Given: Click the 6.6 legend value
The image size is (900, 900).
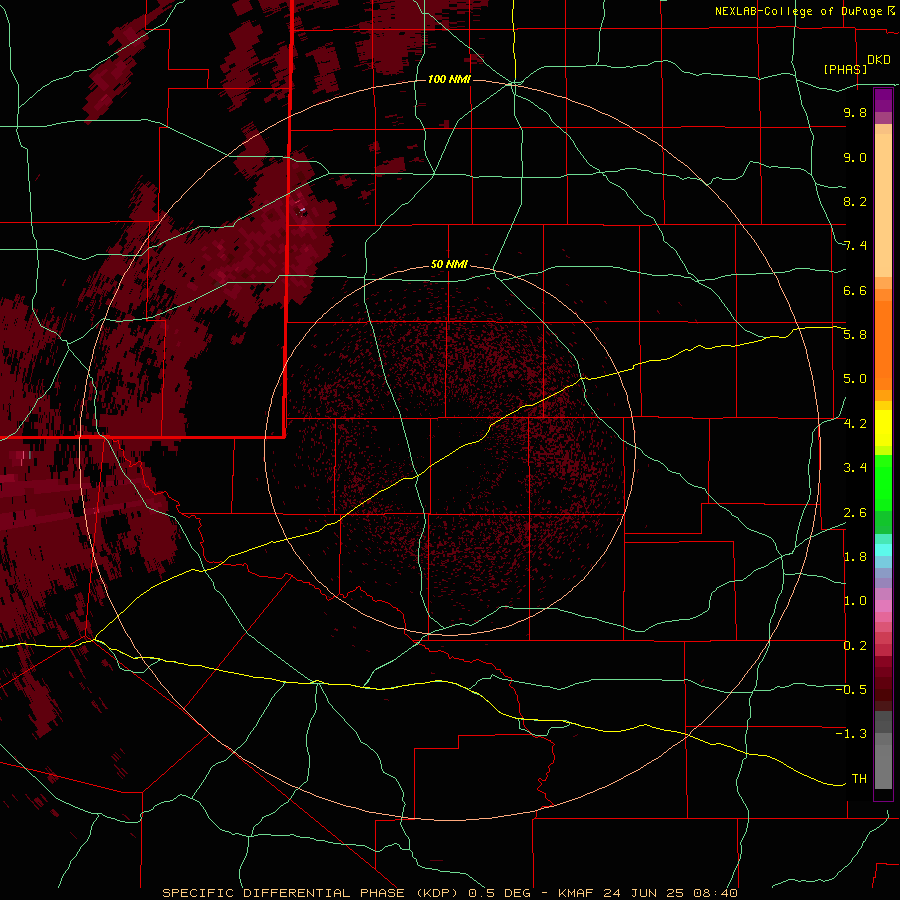Looking at the screenshot, I should pyautogui.click(x=855, y=290).
